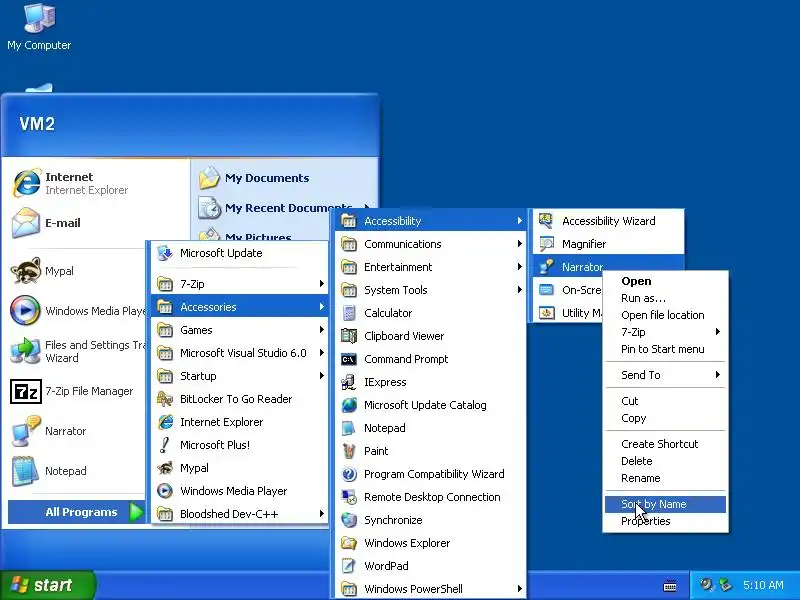The image size is (800, 600).
Task: Click the E-mail envelope icon
Action: pyautogui.click(x=26, y=223)
